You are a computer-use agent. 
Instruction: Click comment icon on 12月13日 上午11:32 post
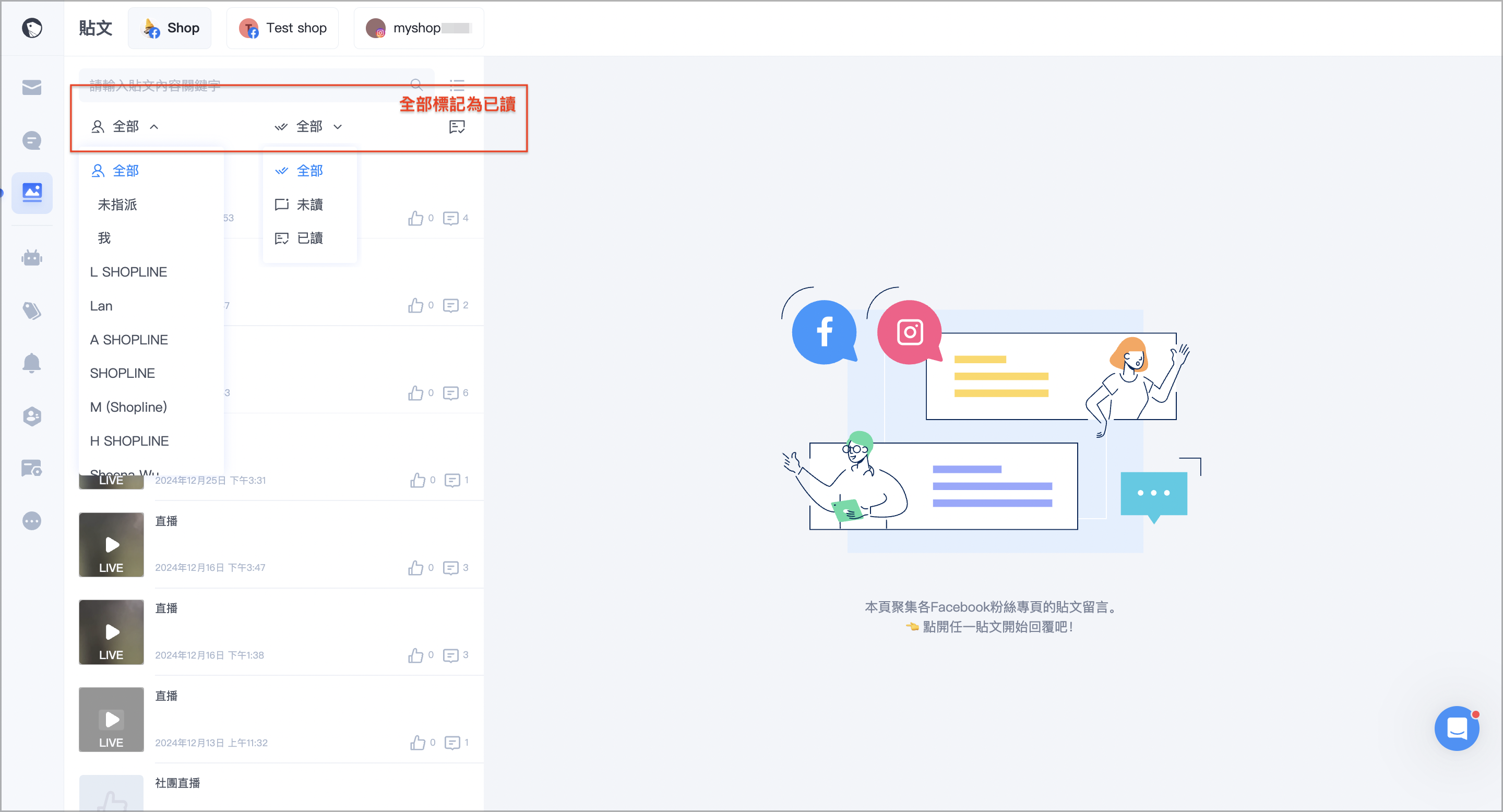point(452,743)
